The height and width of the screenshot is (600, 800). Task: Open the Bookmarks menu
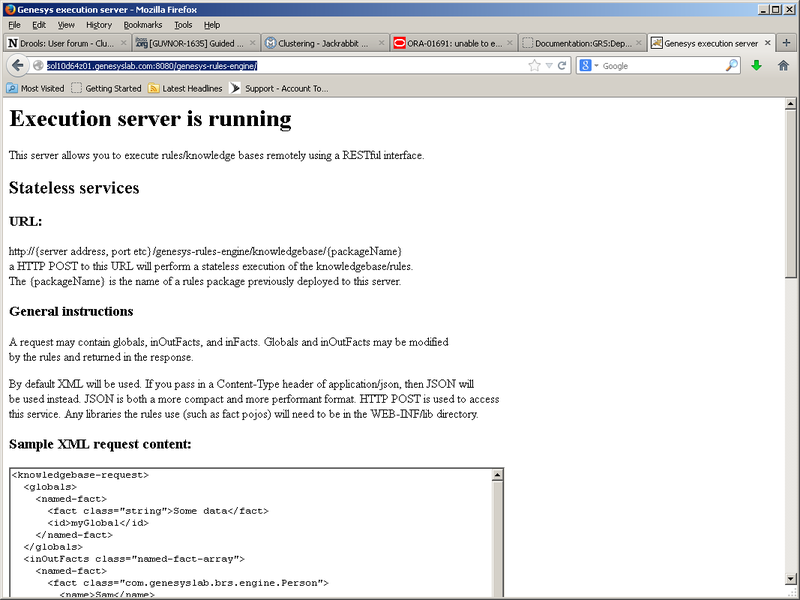(x=143, y=24)
